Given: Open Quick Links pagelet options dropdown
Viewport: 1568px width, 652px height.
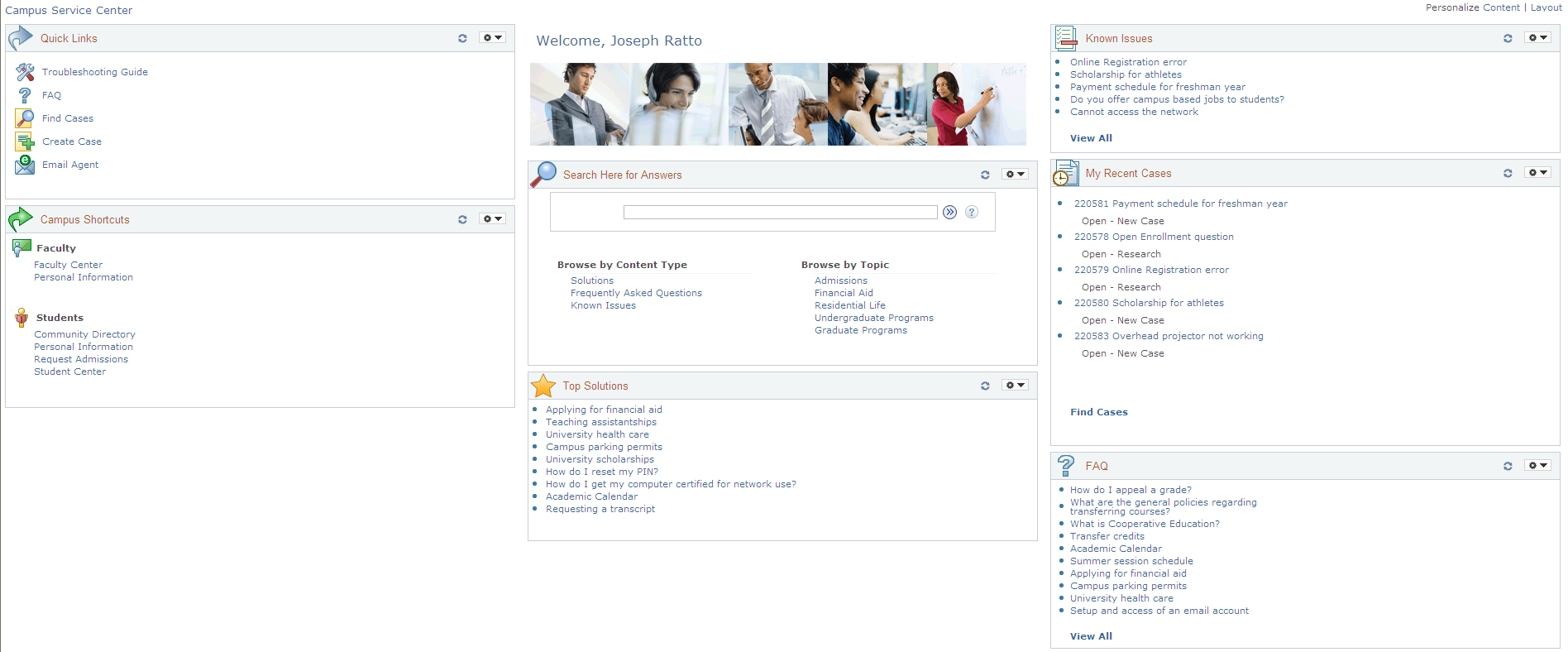Looking at the screenshot, I should (x=493, y=38).
